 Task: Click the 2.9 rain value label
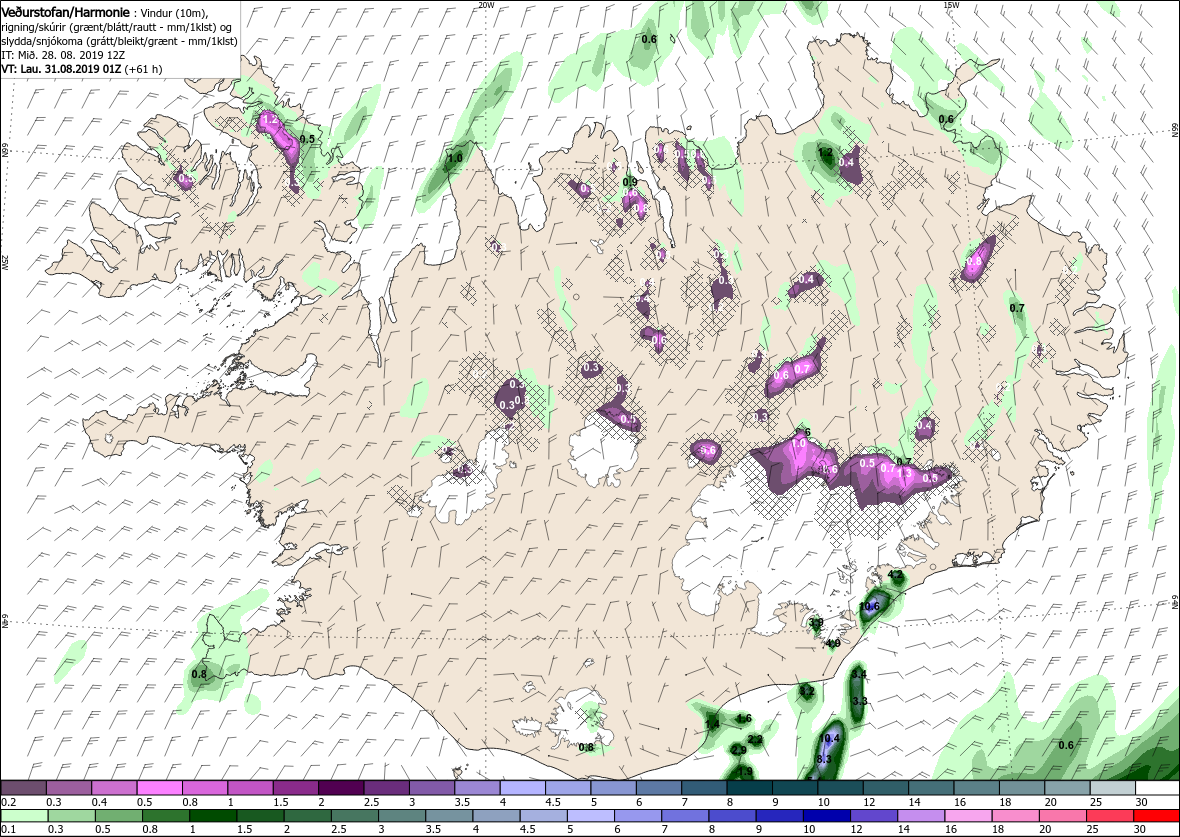tap(739, 750)
